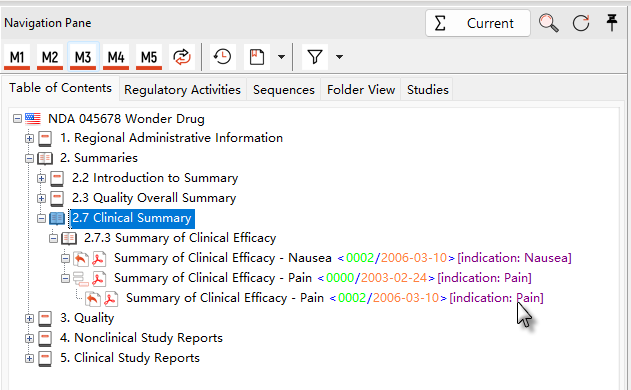Open the Folder View tab

361,89
